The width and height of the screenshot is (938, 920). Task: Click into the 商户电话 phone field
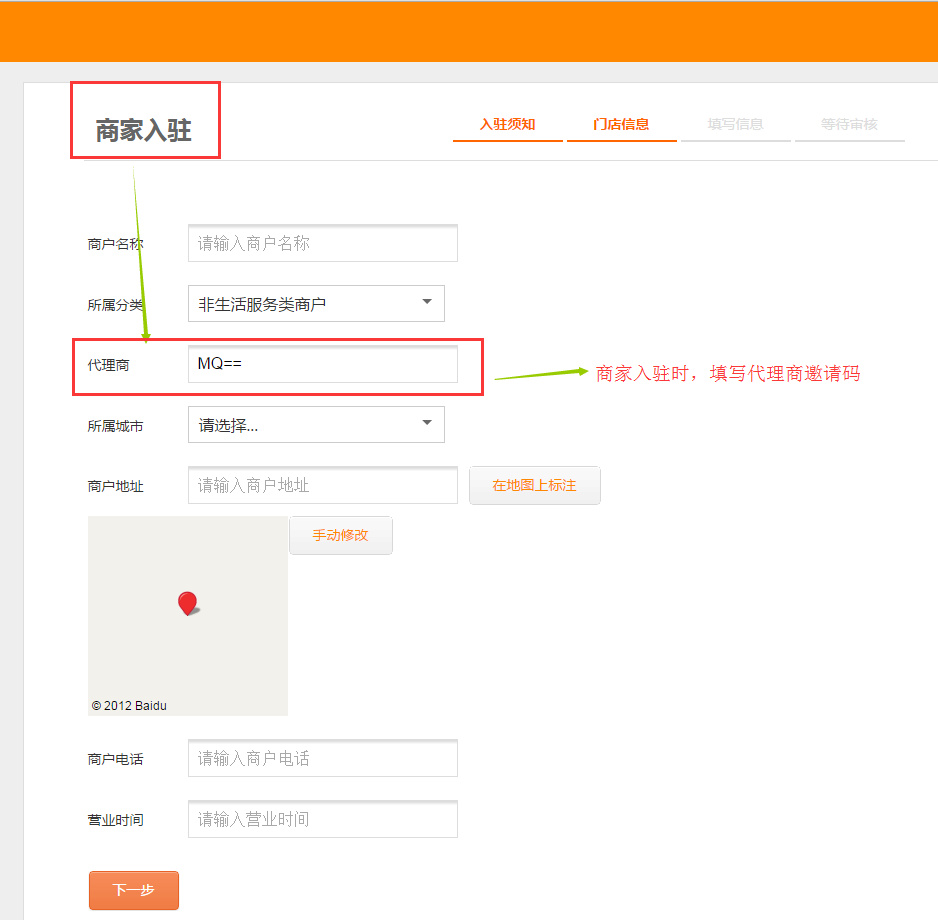(322, 759)
